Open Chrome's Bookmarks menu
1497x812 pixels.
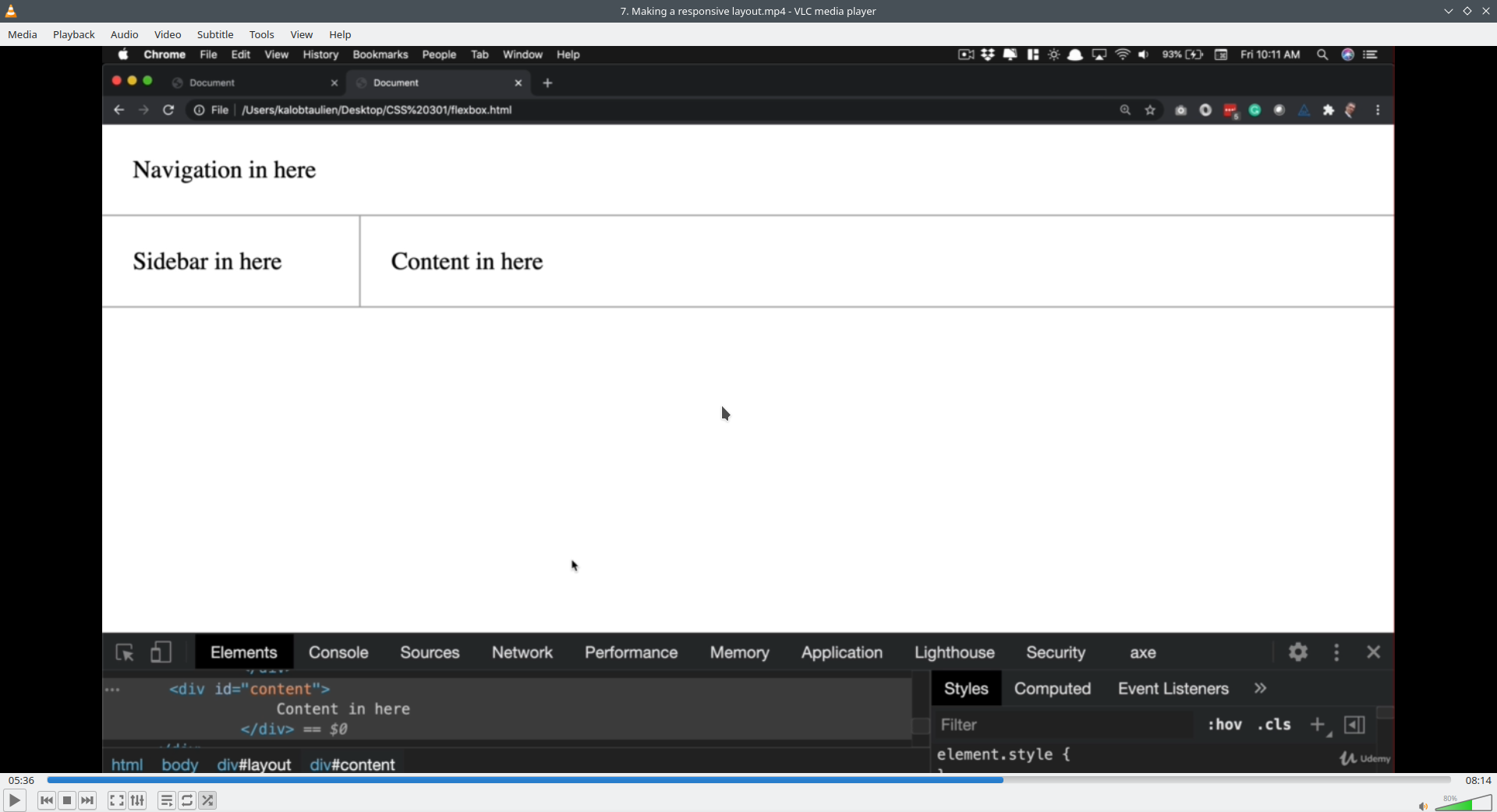(x=380, y=55)
